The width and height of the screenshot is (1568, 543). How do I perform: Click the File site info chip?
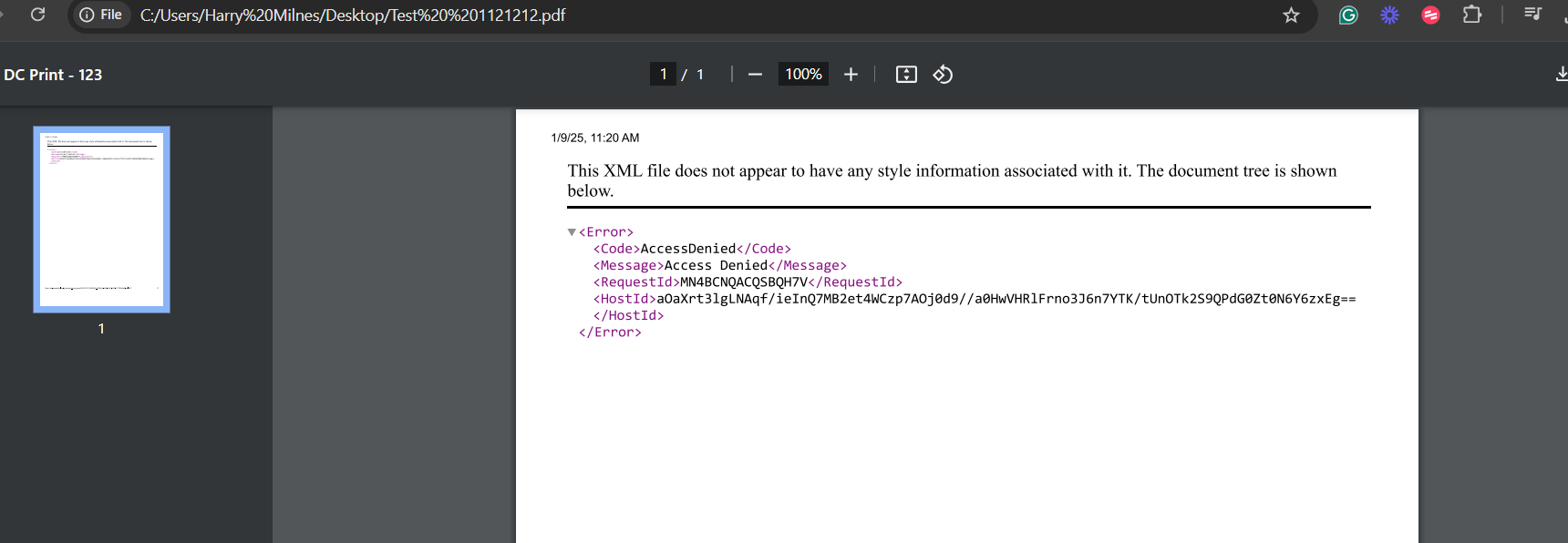[101, 15]
